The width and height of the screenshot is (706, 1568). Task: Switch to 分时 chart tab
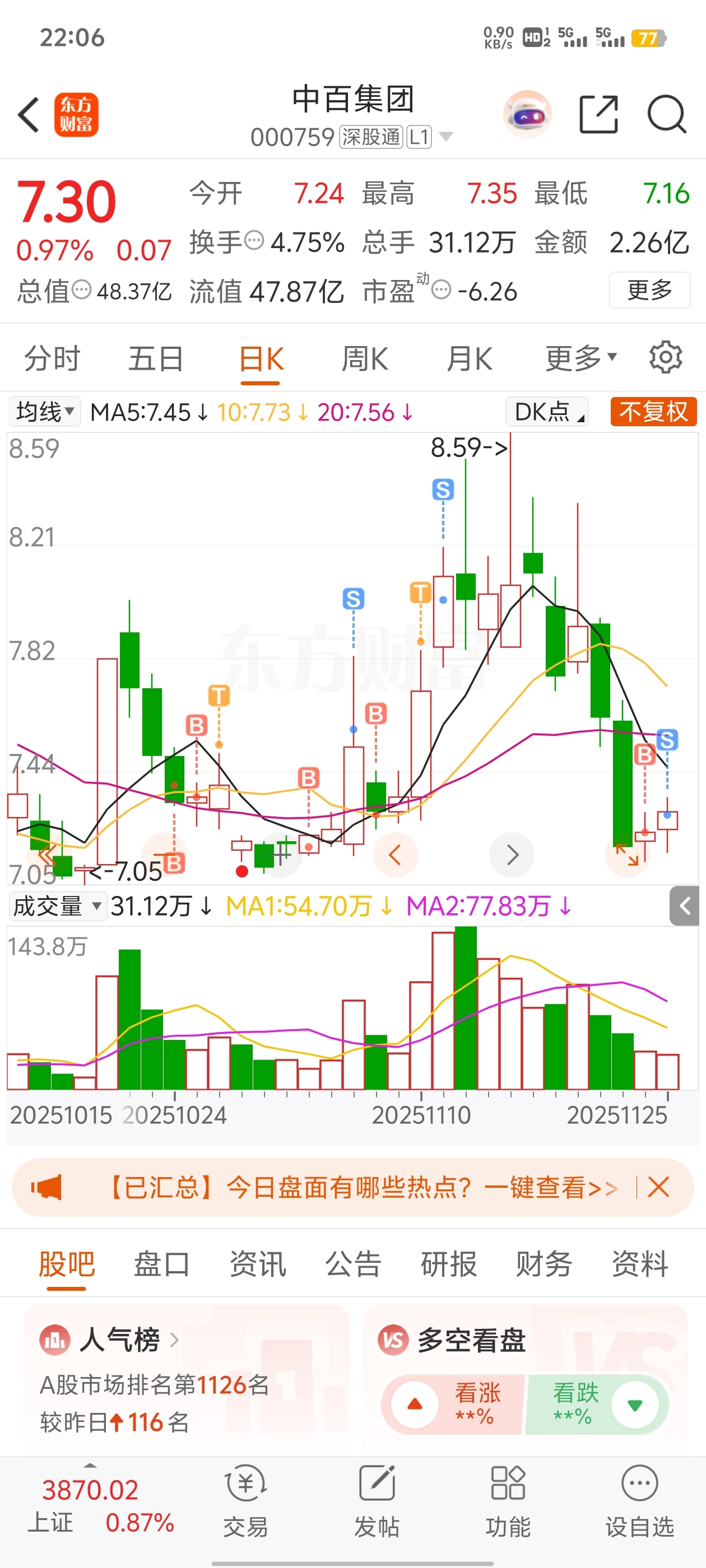point(52,358)
